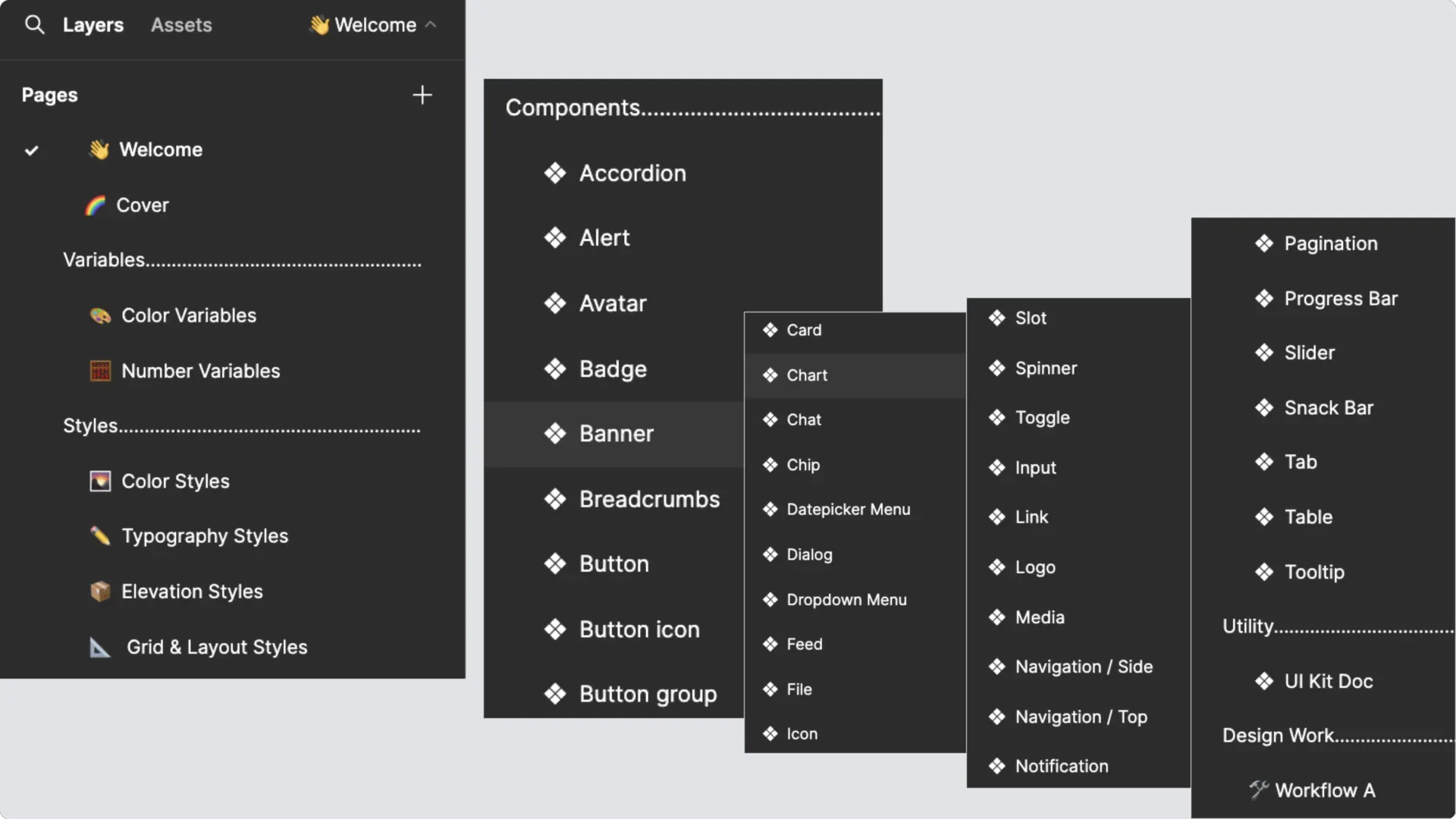Click the component icon beside Progress Bar
Viewport: 1456px width, 819px height.
click(1264, 298)
